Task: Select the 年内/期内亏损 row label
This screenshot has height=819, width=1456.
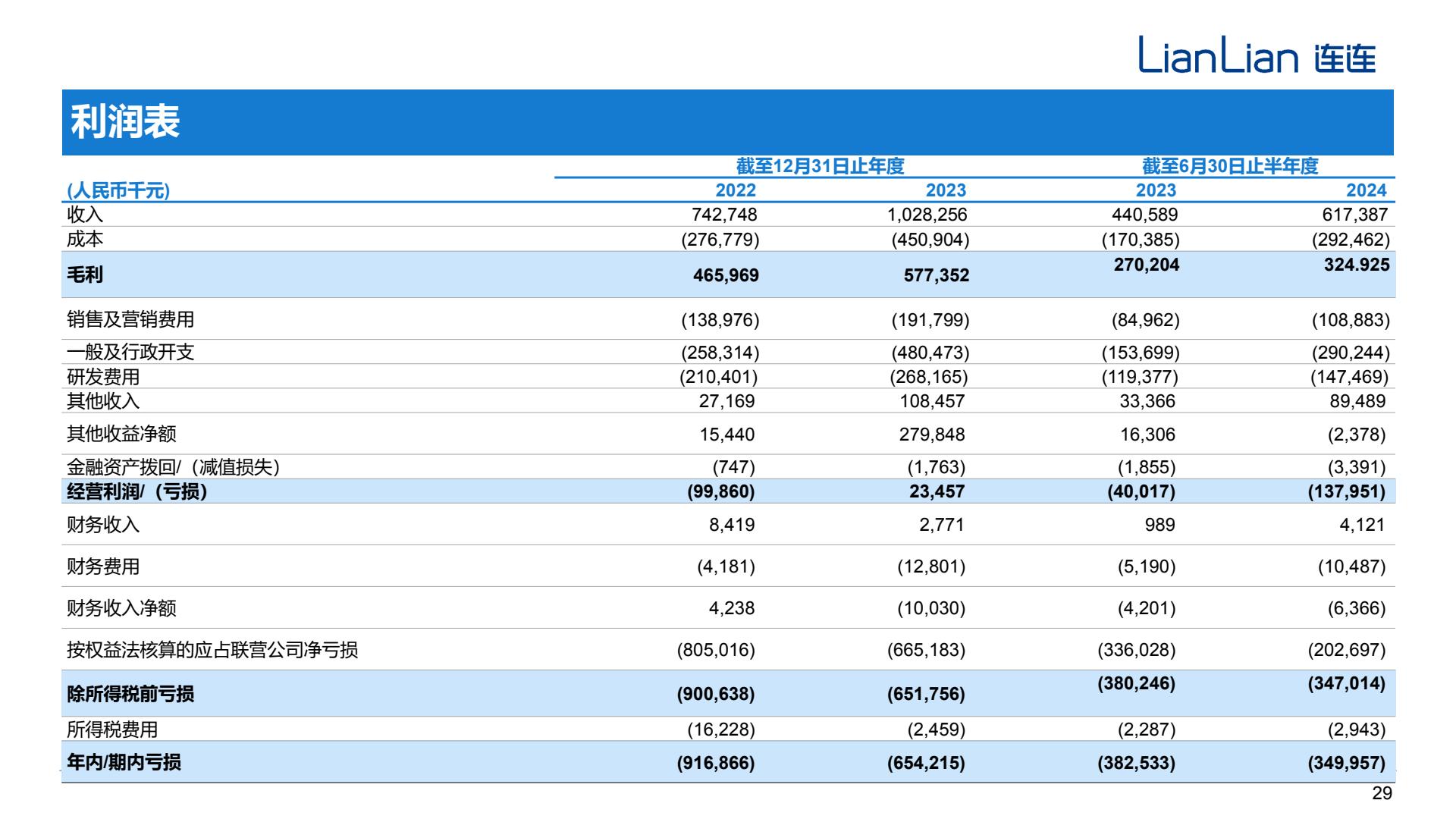Action: 124,762
